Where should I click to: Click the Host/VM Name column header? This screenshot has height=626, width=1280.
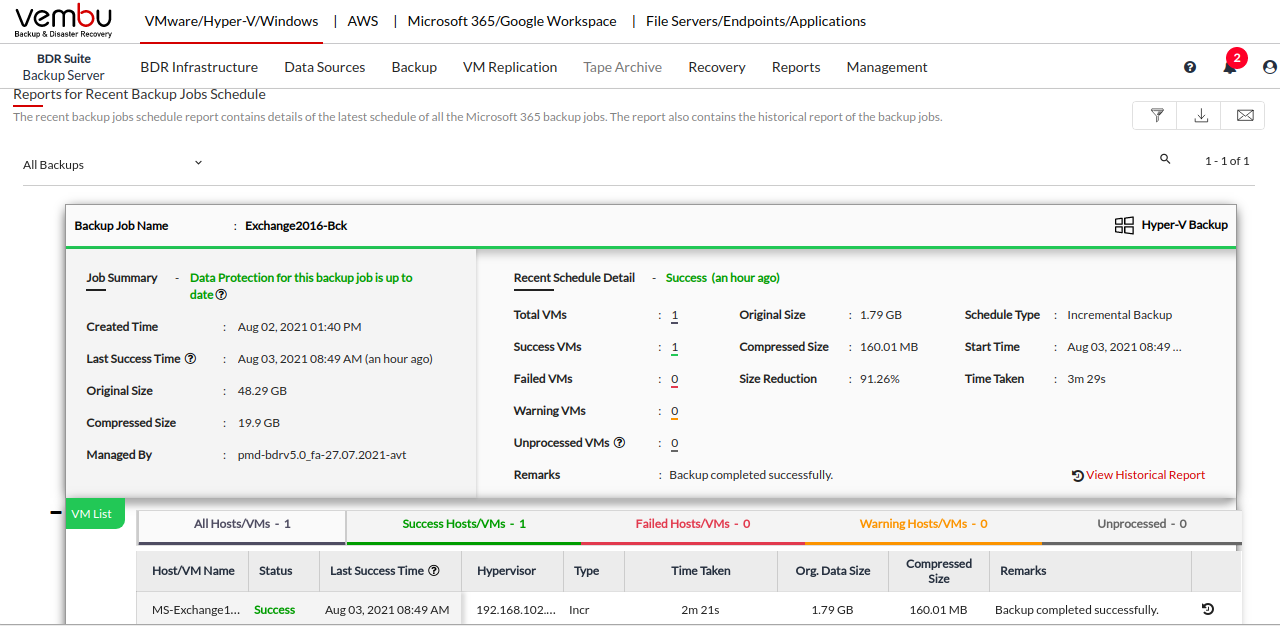(x=193, y=571)
